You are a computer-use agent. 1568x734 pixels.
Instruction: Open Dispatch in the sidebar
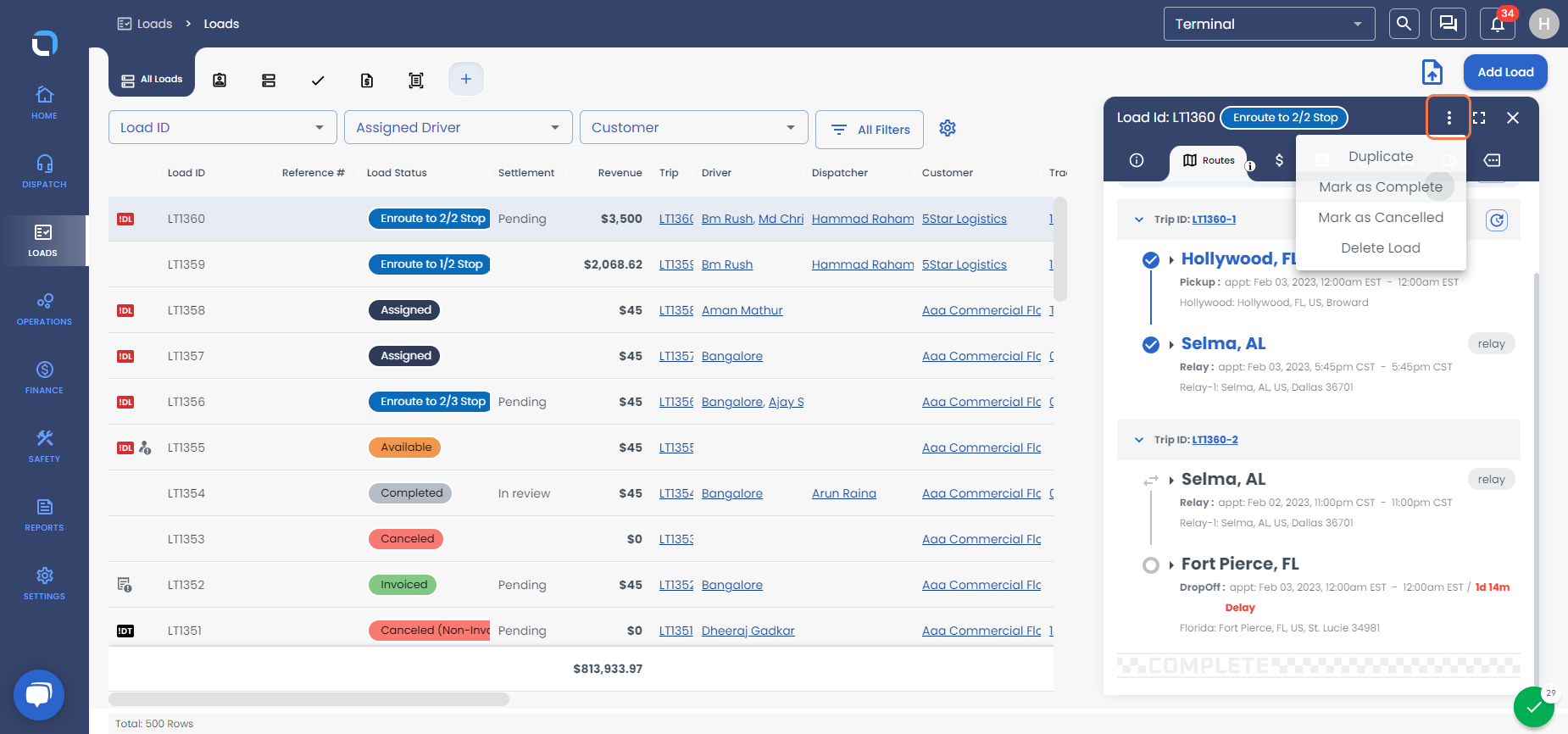click(x=44, y=171)
